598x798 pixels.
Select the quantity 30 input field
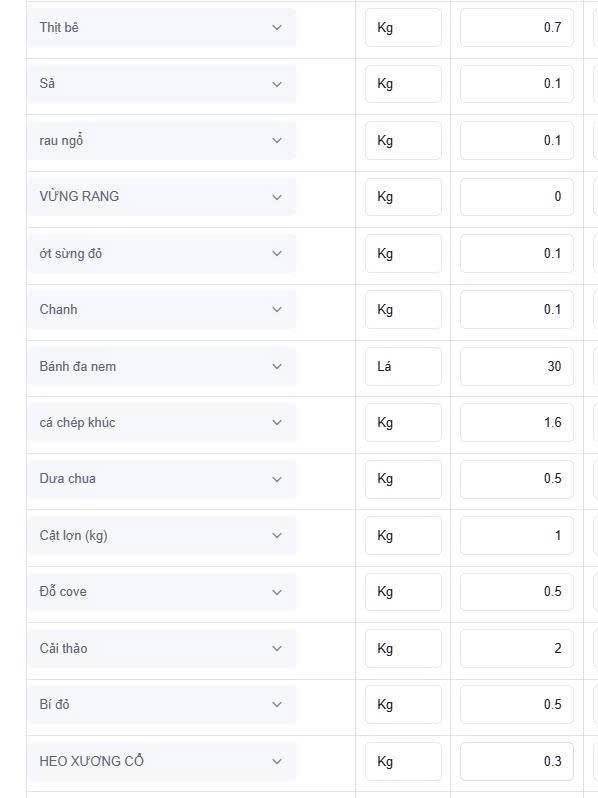(x=517, y=366)
